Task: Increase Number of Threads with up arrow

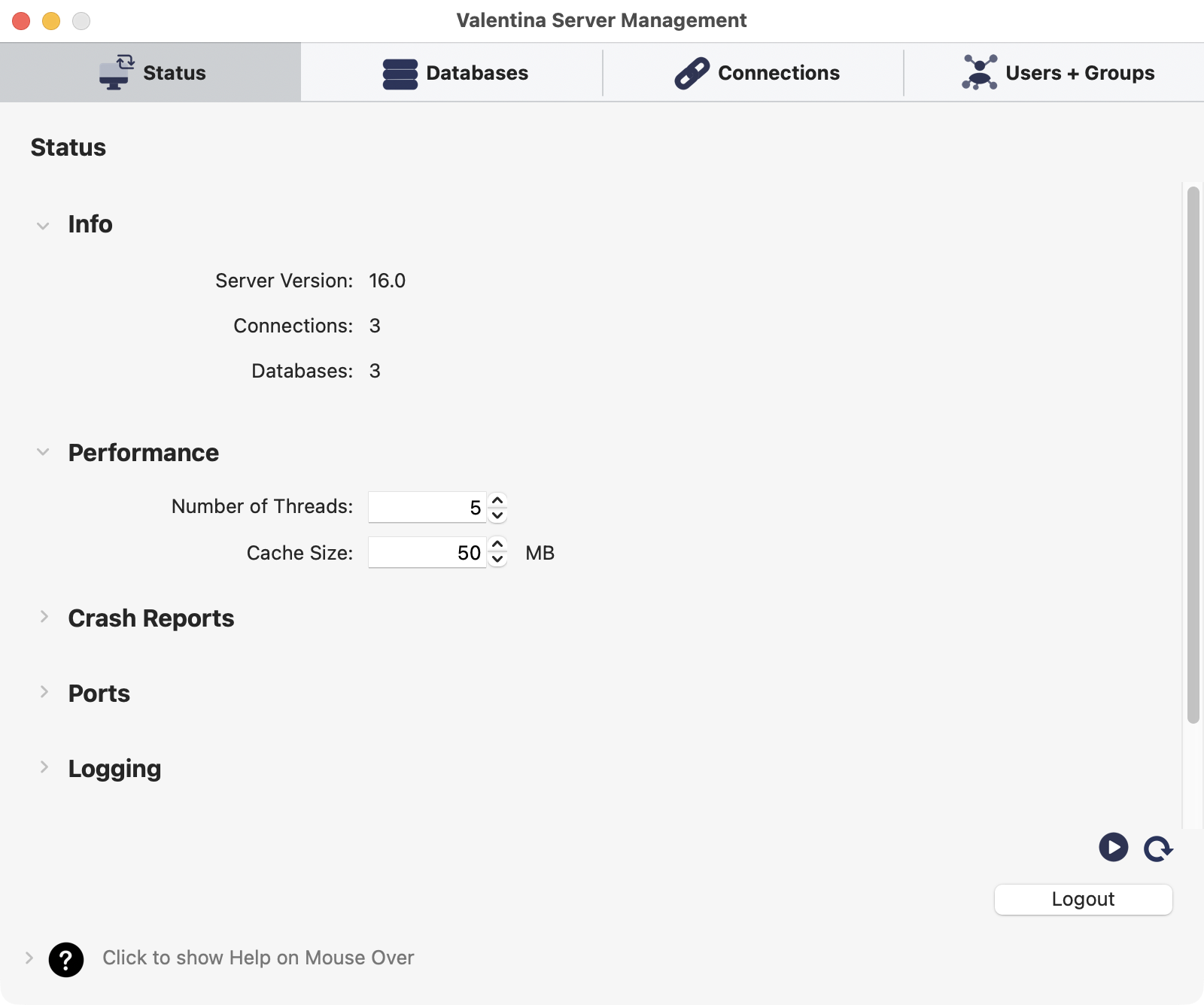Action: click(x=497, y=500)
